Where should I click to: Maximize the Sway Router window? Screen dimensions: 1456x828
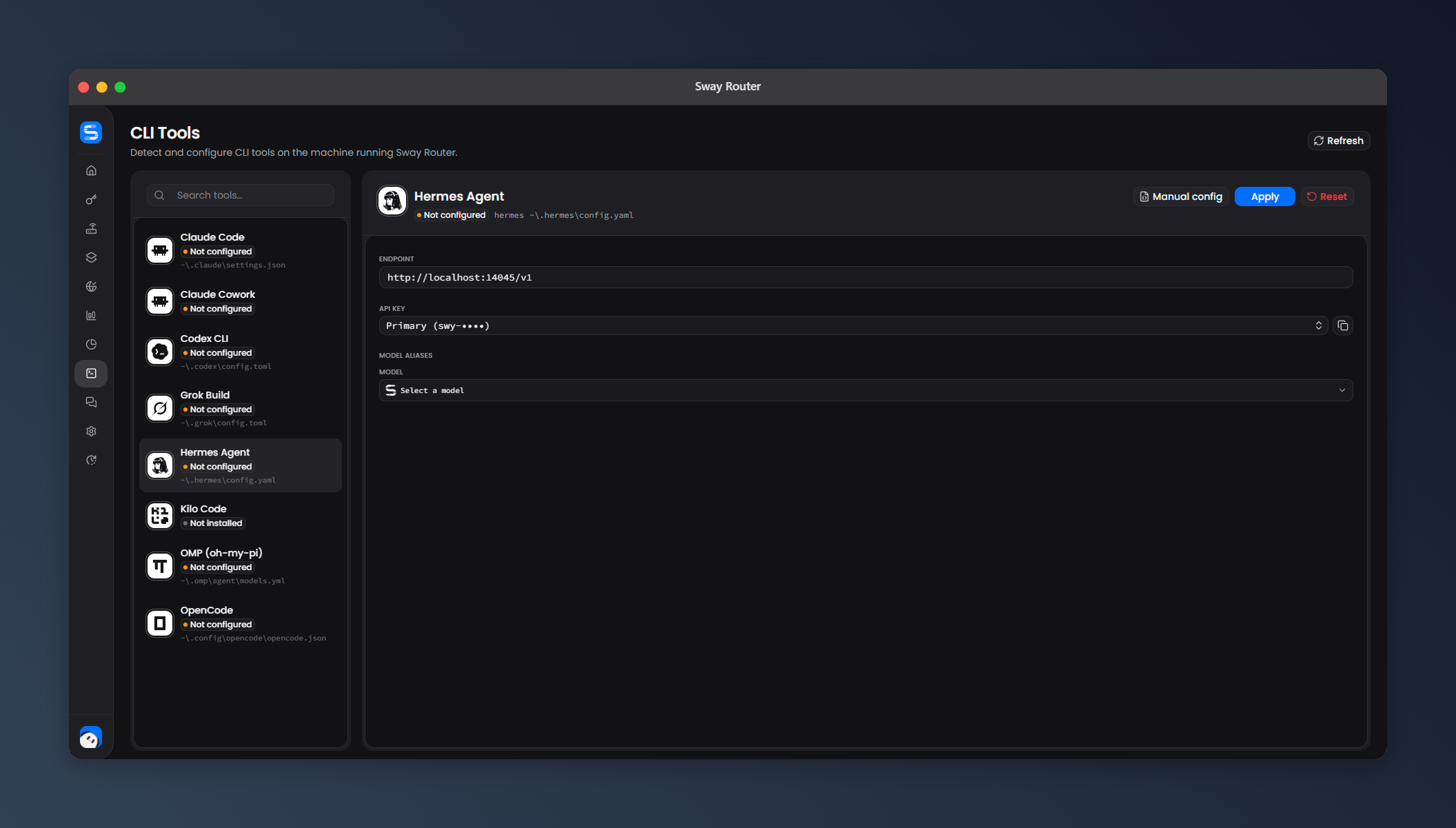(120, 87)
